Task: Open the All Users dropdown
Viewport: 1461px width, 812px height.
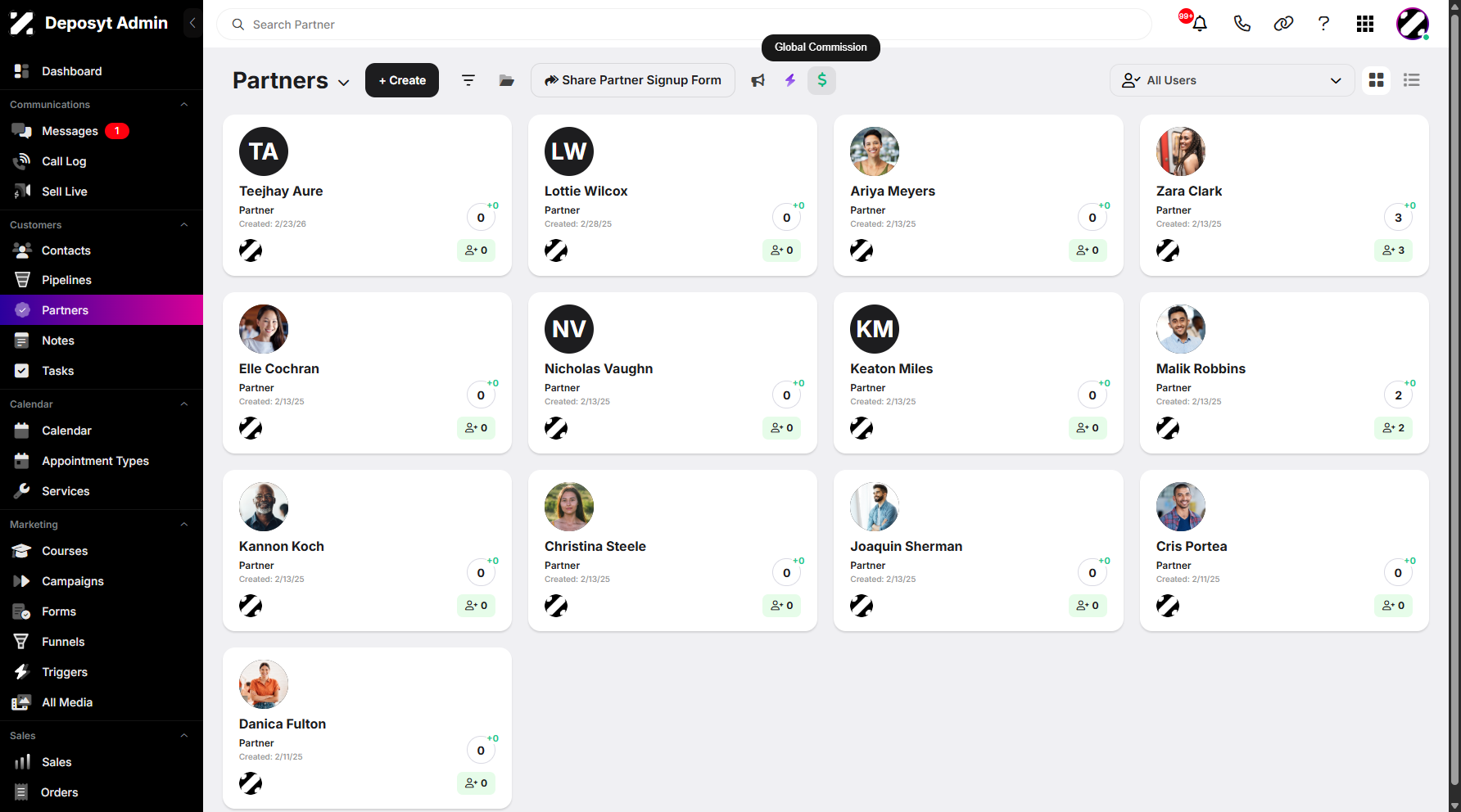Action: (1232, 80)
